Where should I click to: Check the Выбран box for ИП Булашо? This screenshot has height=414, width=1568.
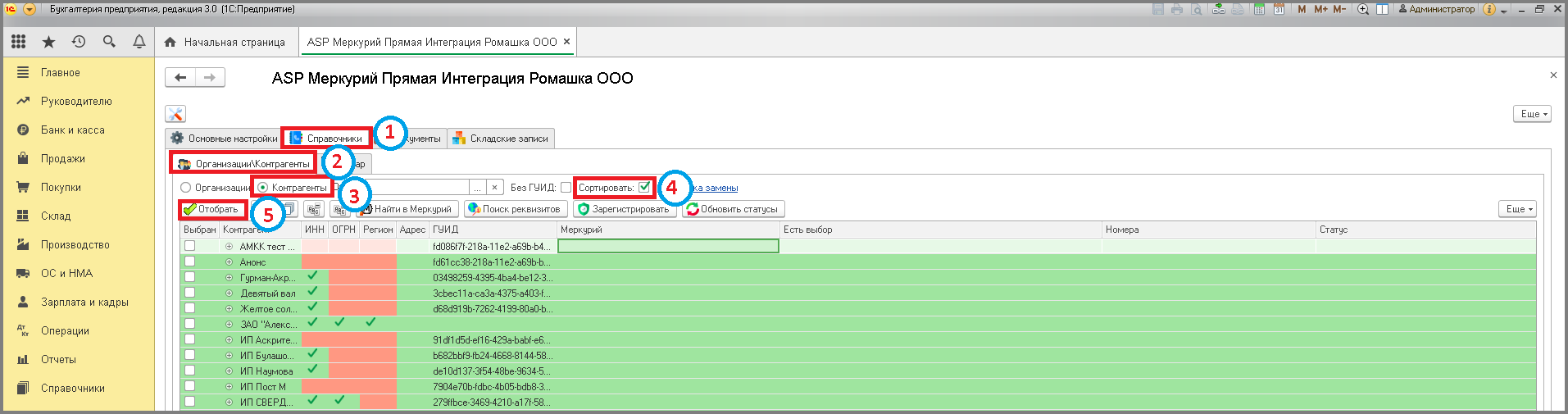pos(189,355)
